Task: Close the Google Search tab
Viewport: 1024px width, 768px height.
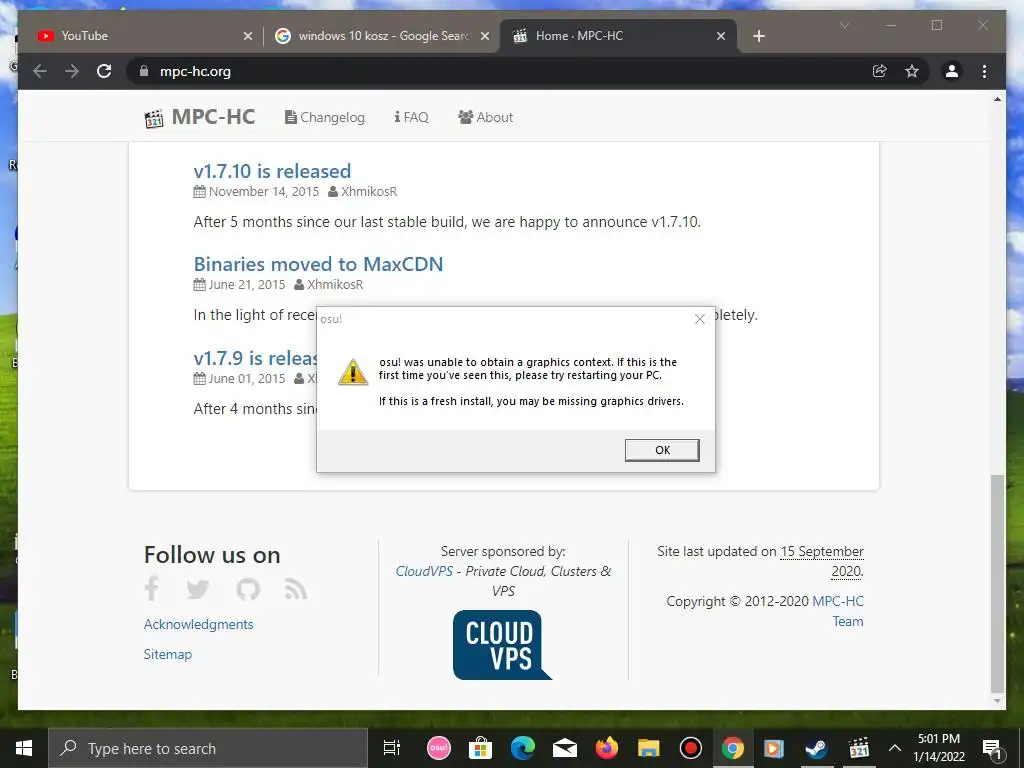Action: [485, 36]
